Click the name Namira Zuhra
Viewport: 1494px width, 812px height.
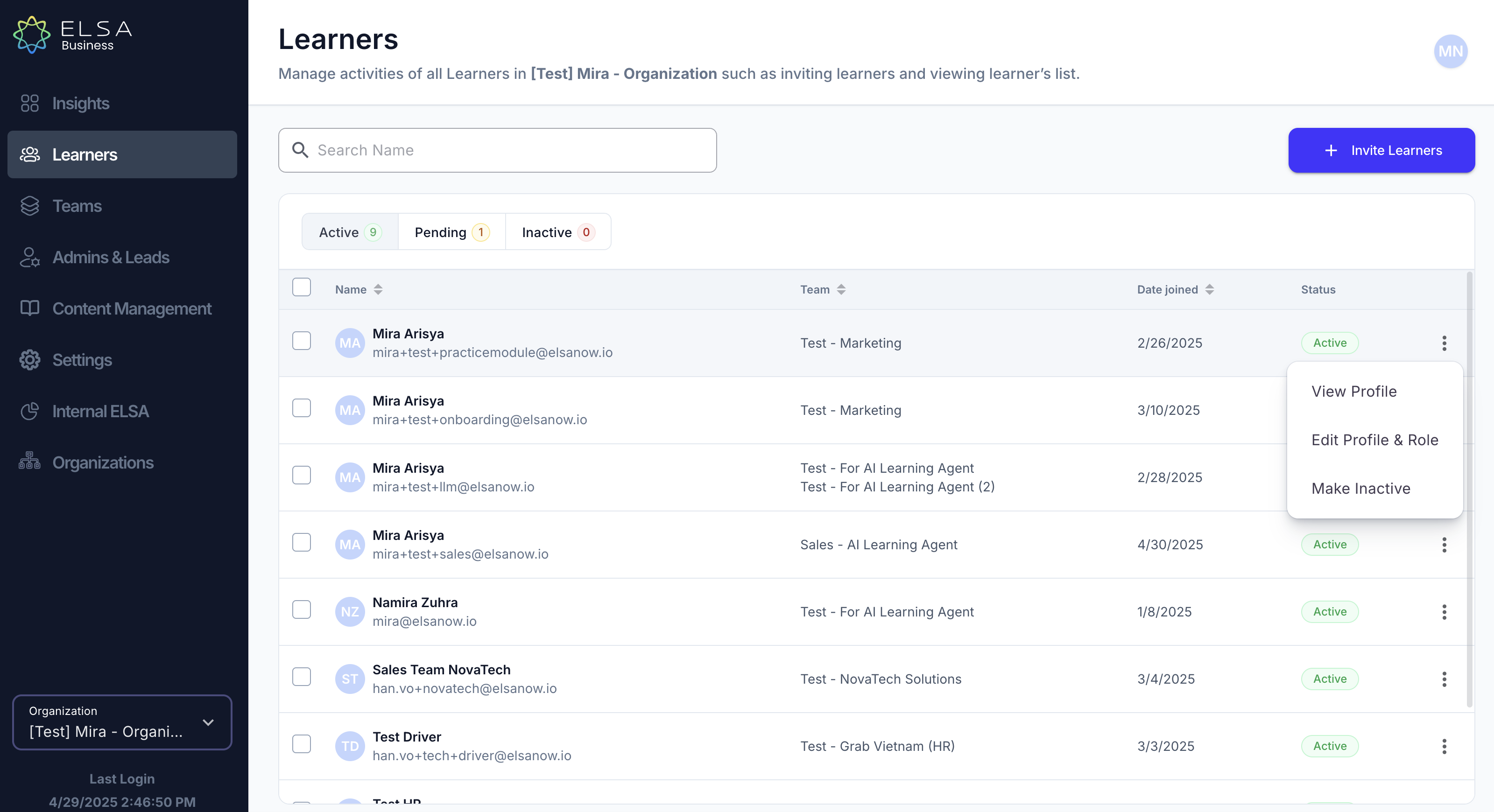tap(415, 603)
